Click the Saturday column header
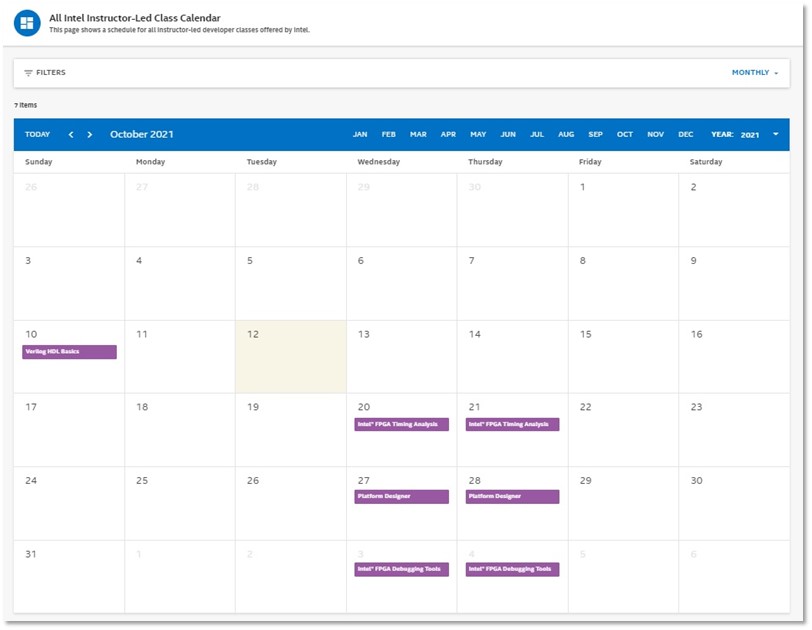 coord(706,162)
